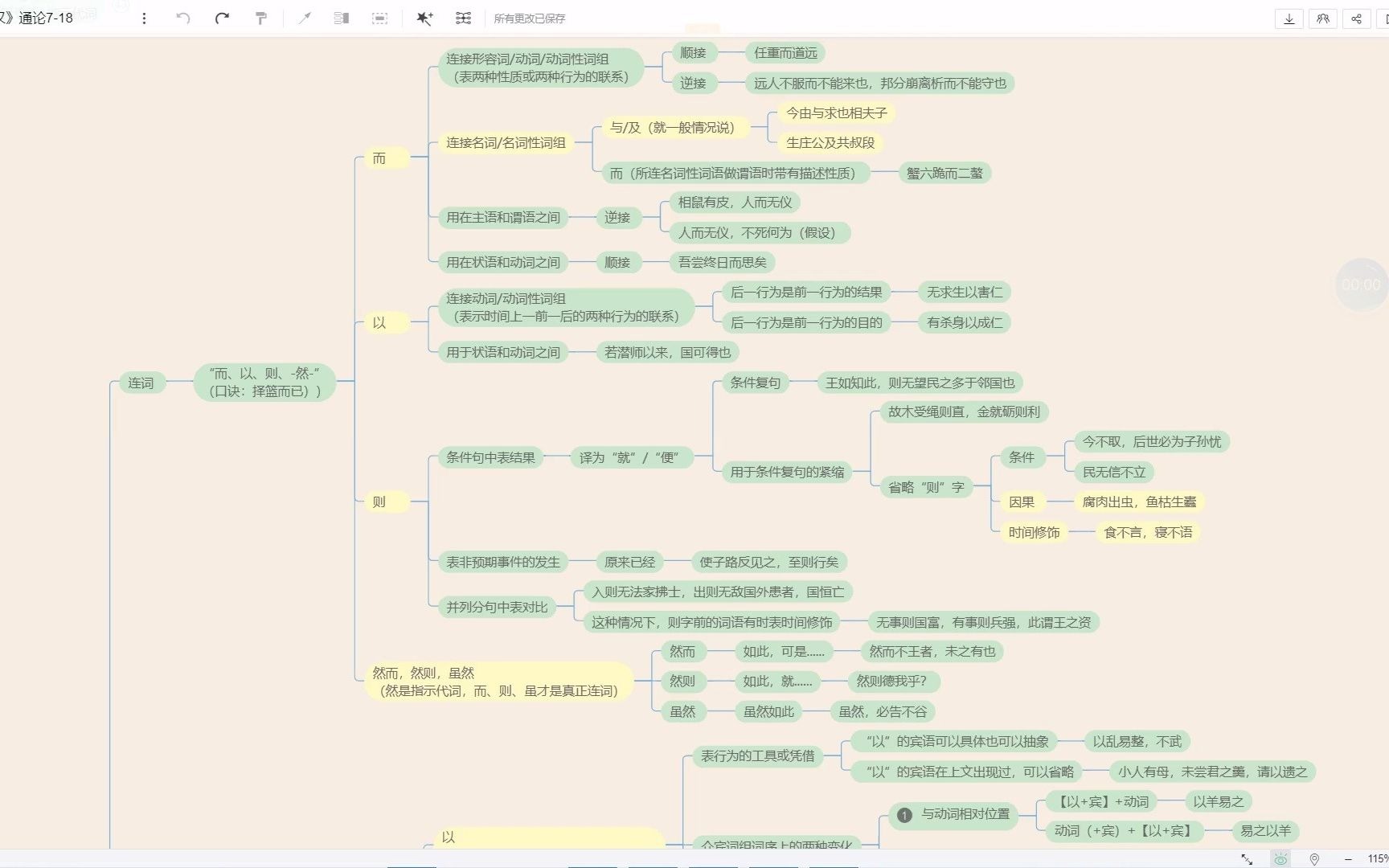
Task: Select the 条件复句 node
Action: (x=755, y=383)
